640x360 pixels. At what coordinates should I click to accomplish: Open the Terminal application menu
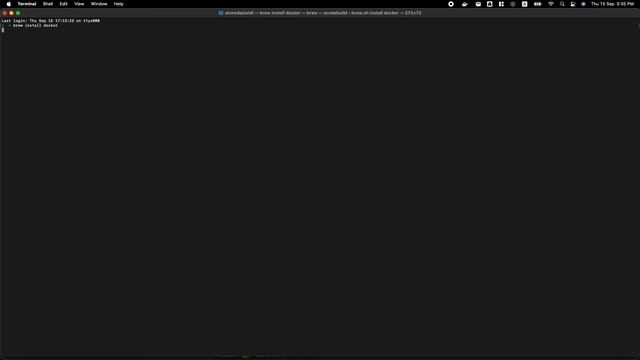coord(27,4)
